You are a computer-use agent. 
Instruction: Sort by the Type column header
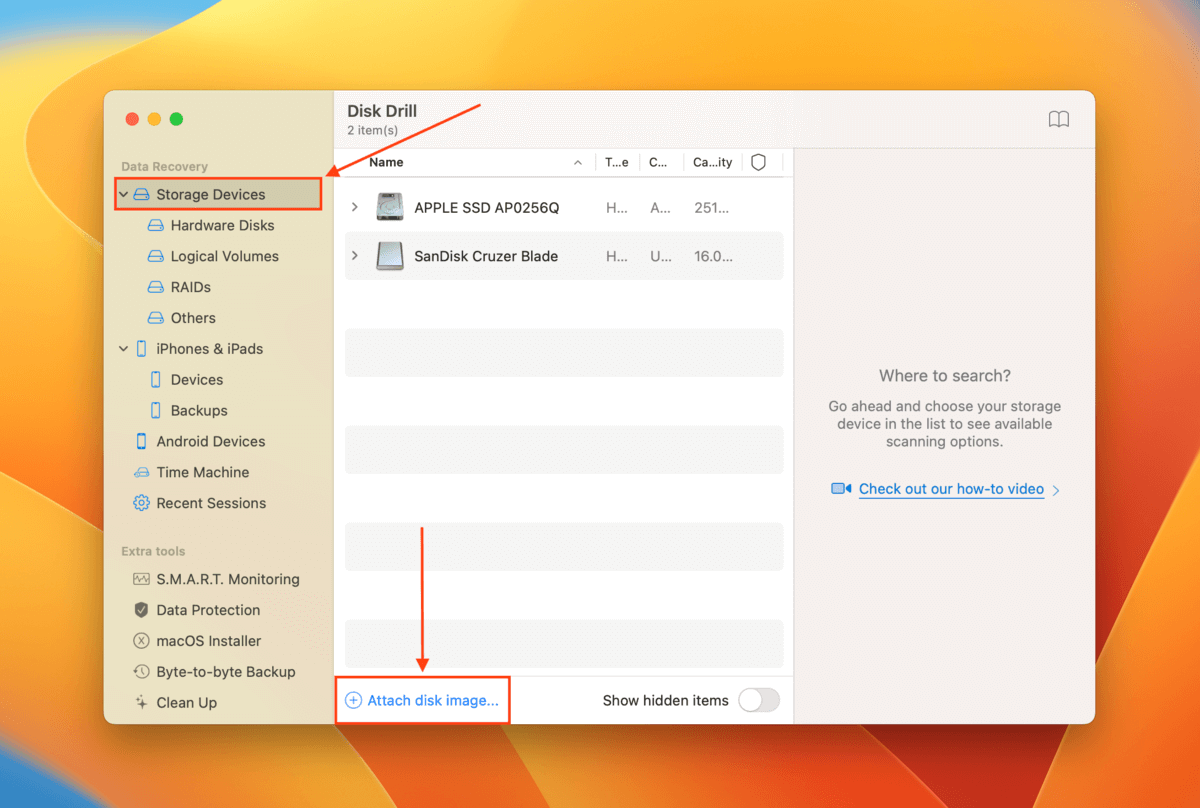click(x=617, y=163)
